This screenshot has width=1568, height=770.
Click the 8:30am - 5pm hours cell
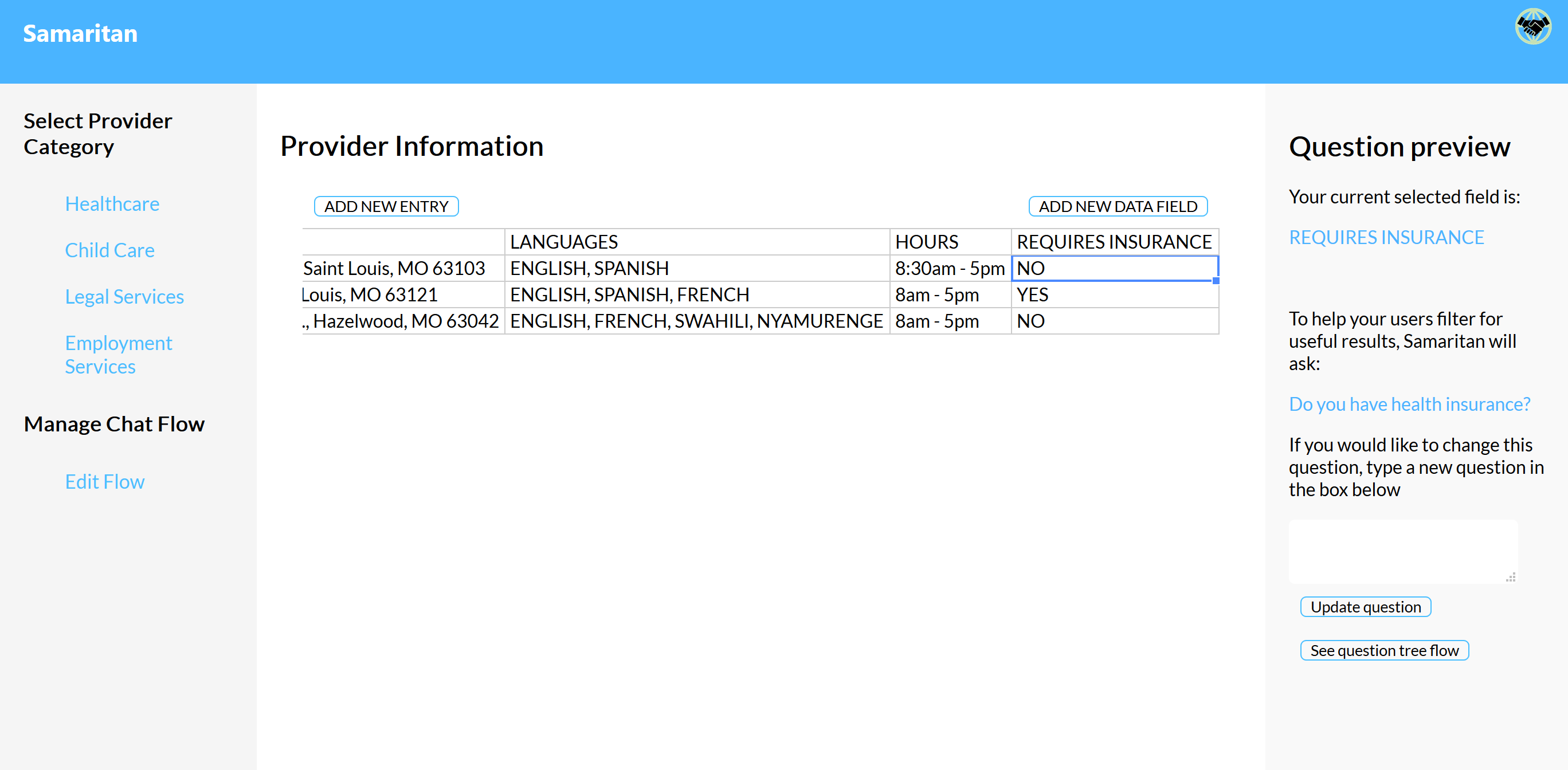(x=950, y=269)
